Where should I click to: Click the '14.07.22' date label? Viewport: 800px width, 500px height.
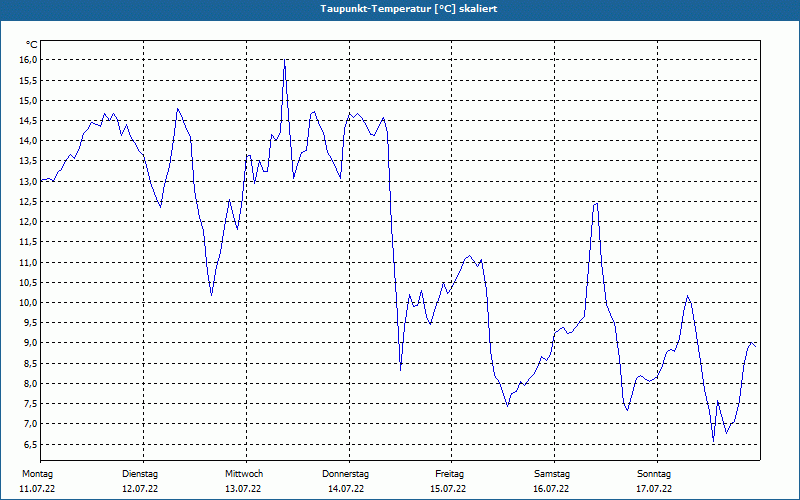click(x=346, y=489)
